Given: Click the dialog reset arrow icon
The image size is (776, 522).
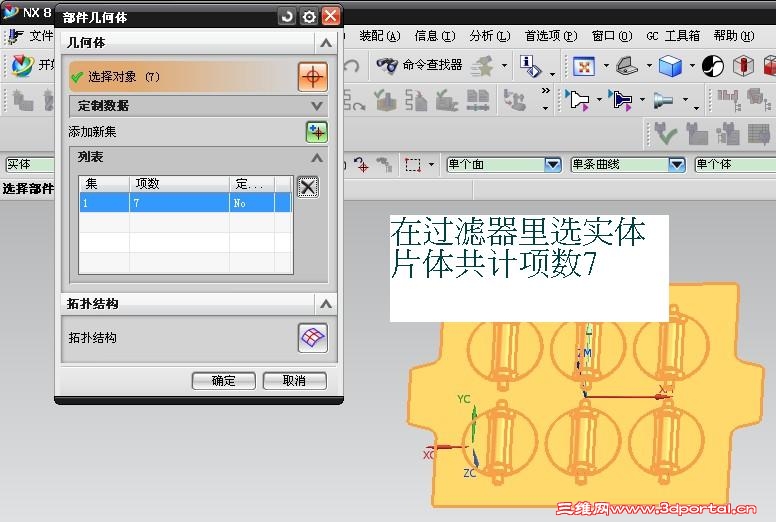Looking at the screenshot, I should tap(287, 17).
